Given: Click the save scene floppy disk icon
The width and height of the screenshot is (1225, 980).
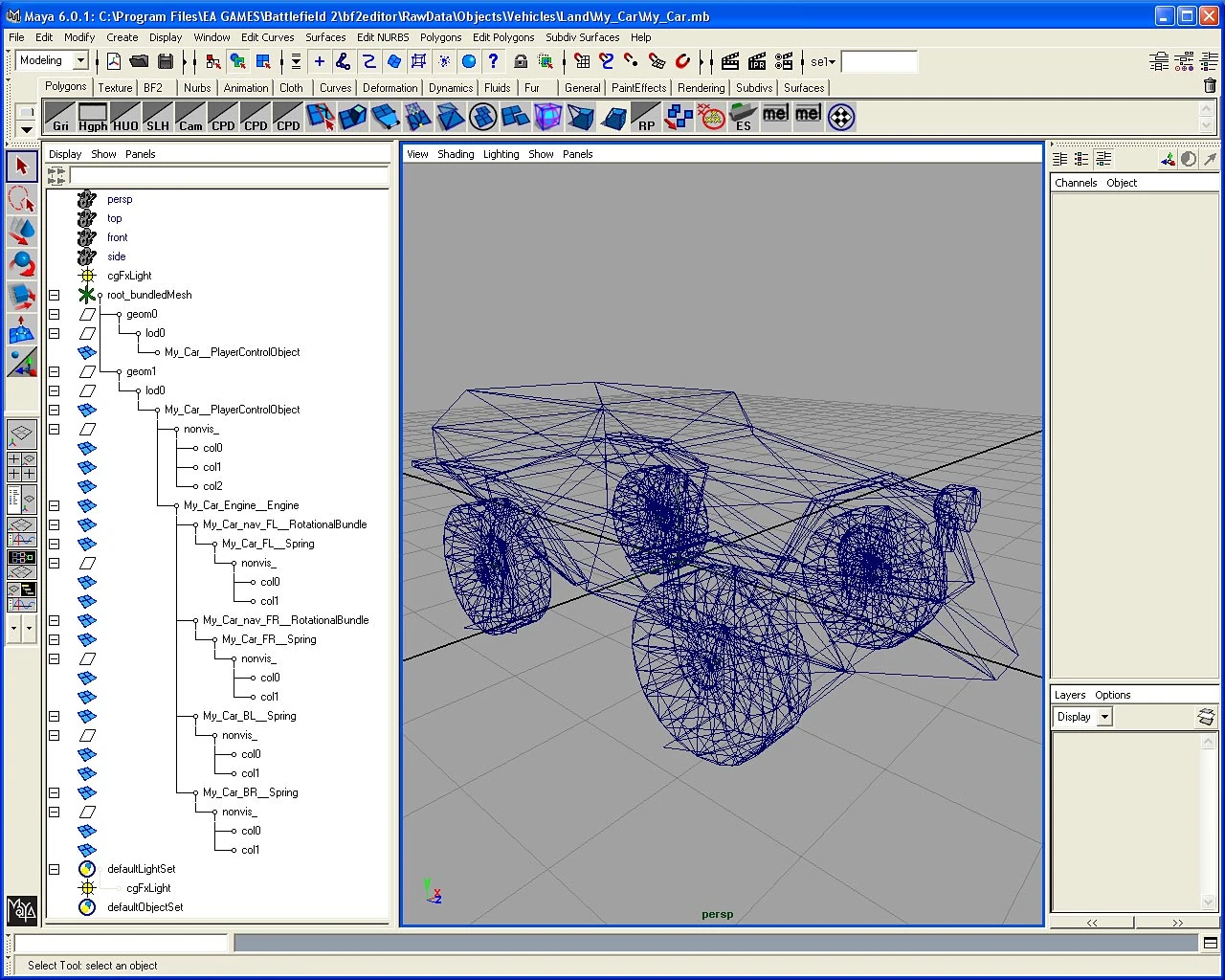Looking at the screenshot, I should [166, 61].
